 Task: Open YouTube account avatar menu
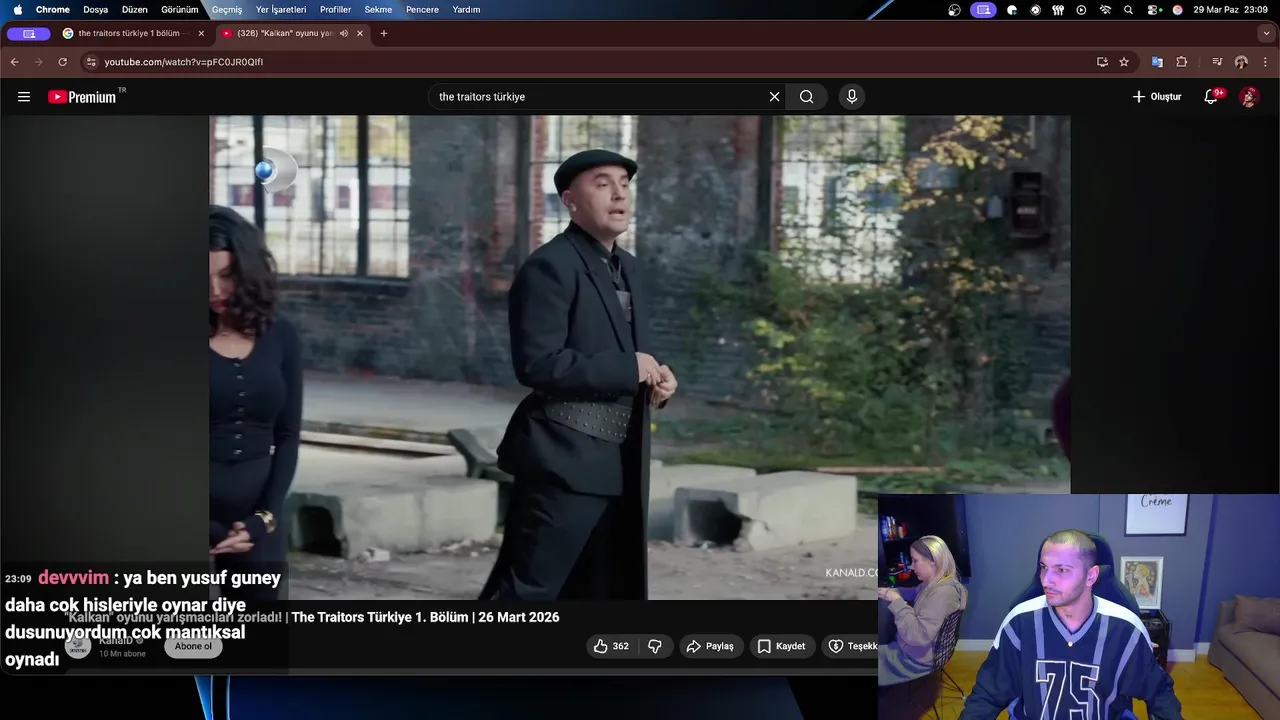click(1249, 97)
